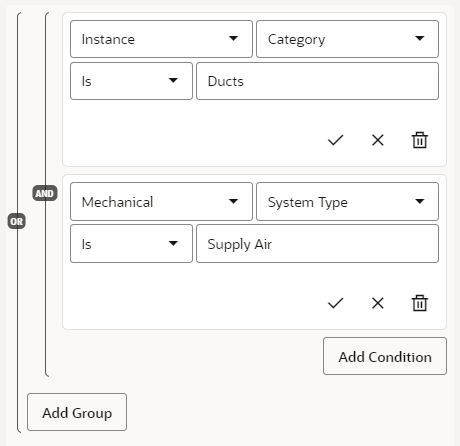The image size is (460, 446).
Task: Toggle the AND logic operator badge
Action: click(45, 193)
